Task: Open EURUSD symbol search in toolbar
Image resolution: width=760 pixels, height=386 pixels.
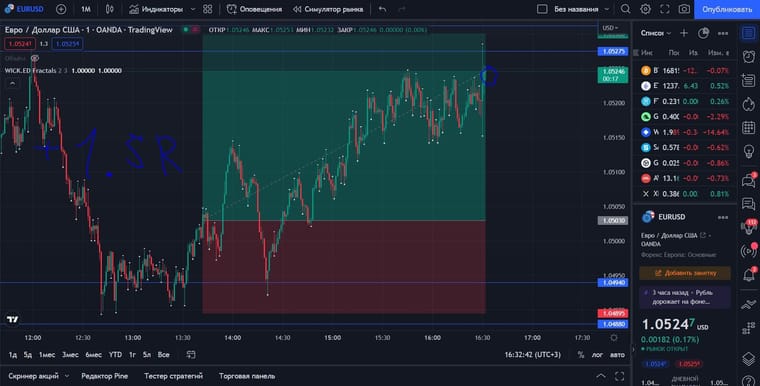Action: [x=24, y=9]
